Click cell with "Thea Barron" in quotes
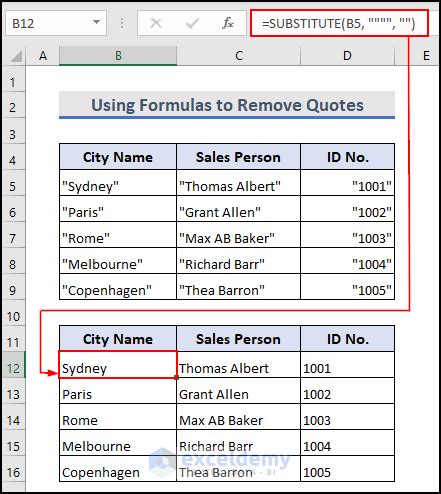Screen dimensions: 441x494 tap(239, 287)
